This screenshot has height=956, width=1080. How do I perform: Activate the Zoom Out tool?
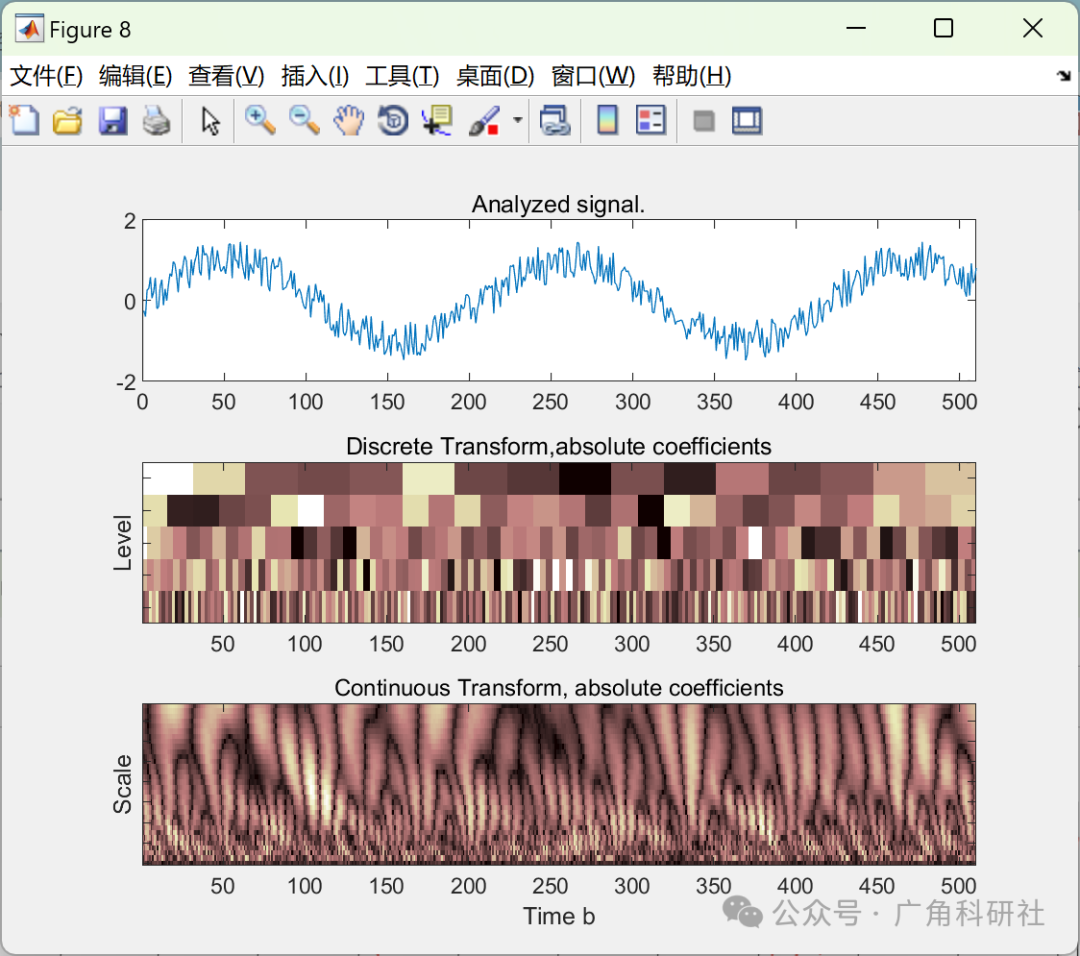click(x=304, y=121)
